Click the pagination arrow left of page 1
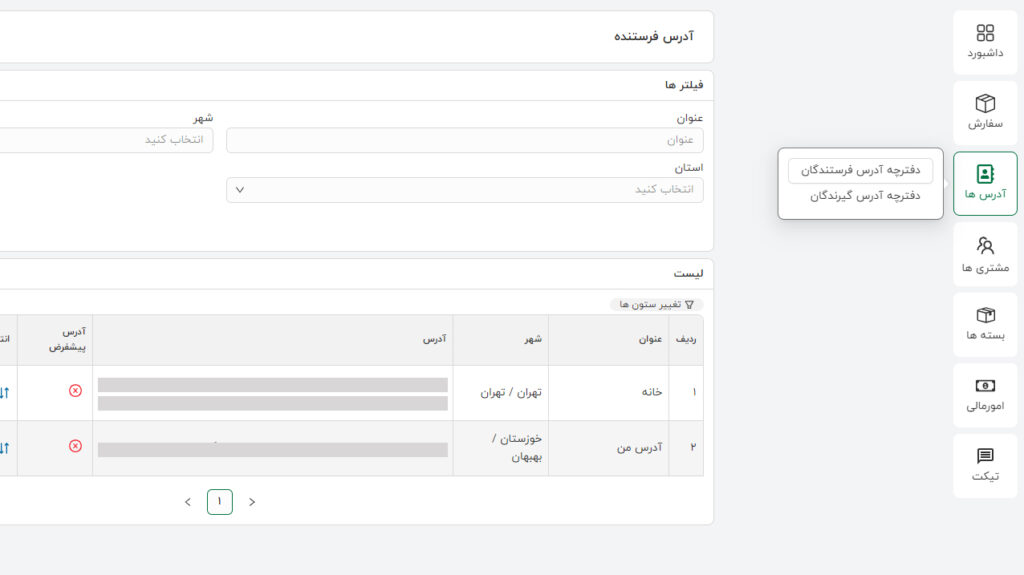 click(187, 502)
